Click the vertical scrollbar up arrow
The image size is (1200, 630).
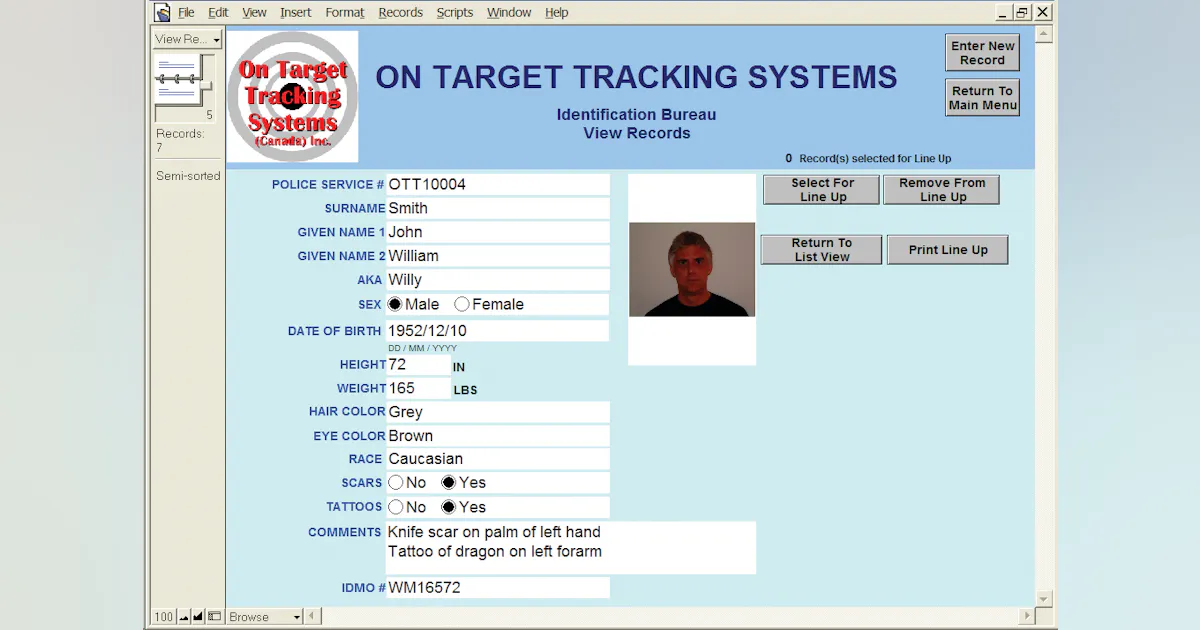1044,34
